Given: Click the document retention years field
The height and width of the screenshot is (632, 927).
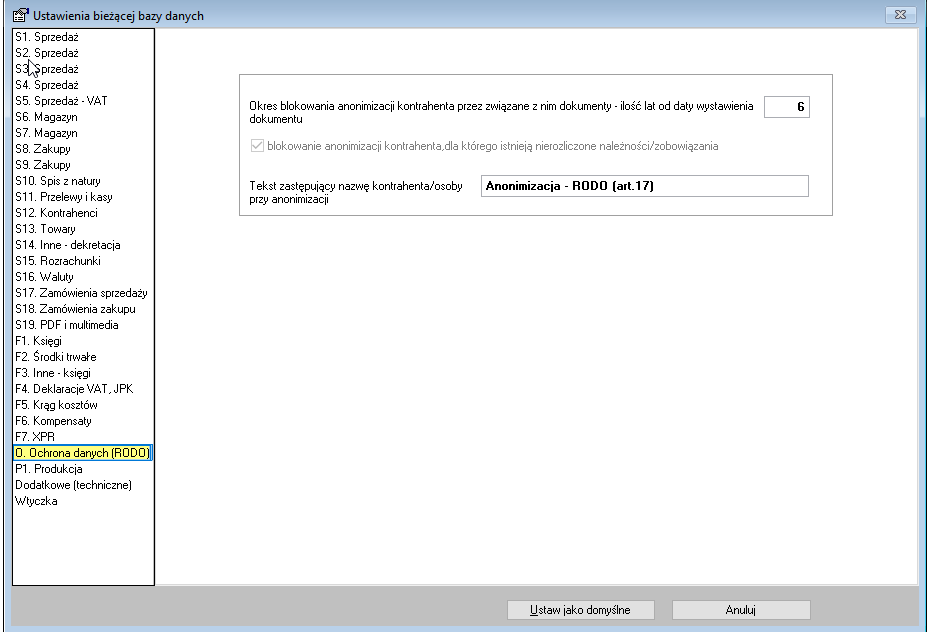Looking at the screenshot, I should pos(786,107).
